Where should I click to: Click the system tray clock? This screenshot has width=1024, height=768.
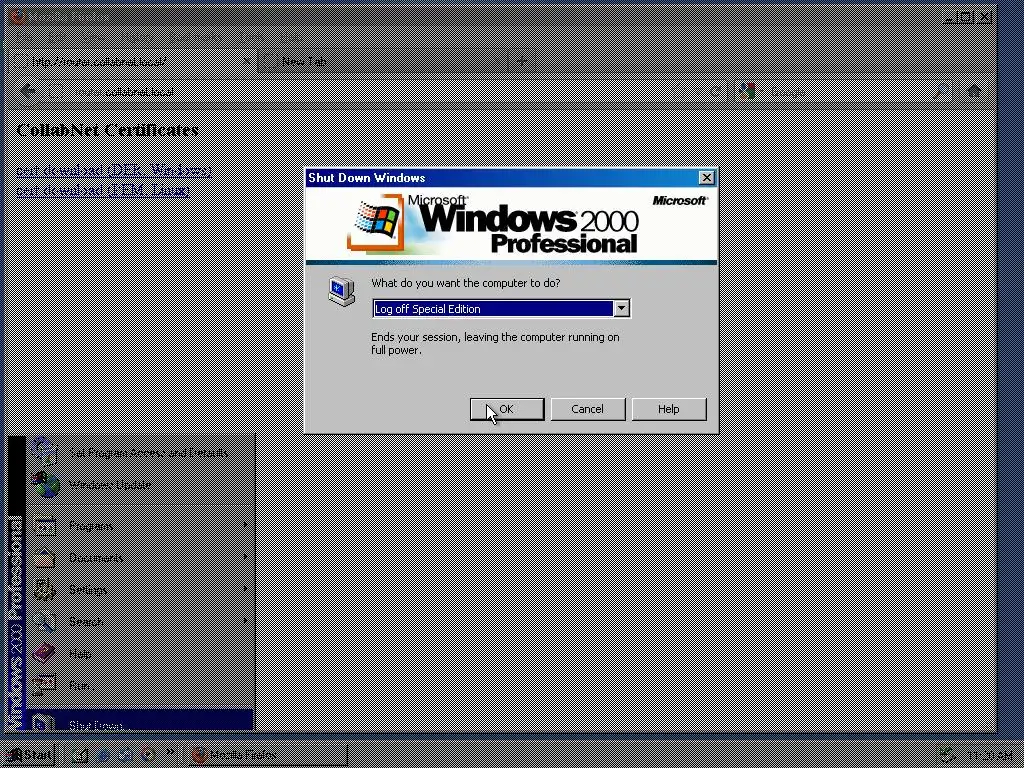click(x=990, y=756)
